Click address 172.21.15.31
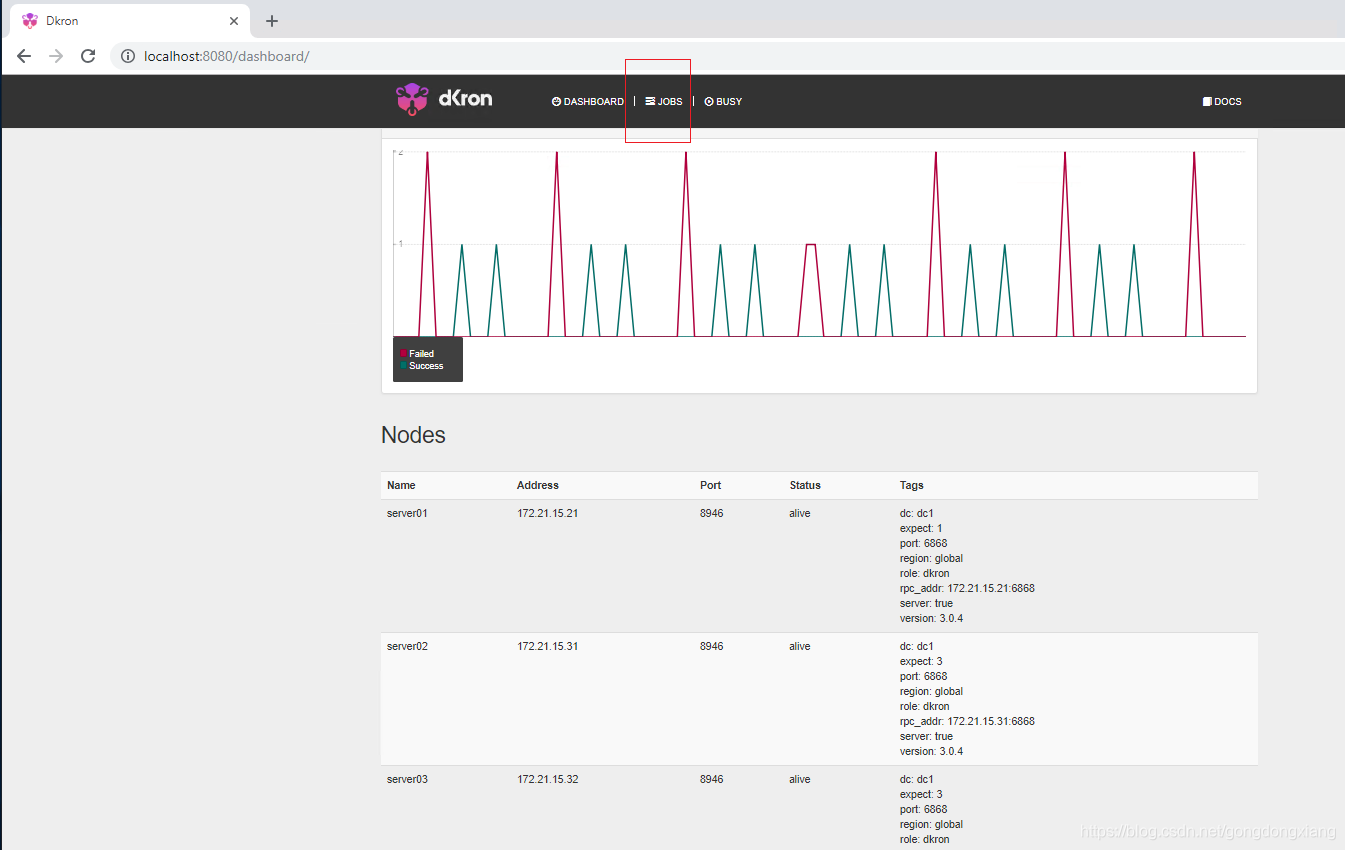This screenshot has height=850, width=1345. click(548, 646)
